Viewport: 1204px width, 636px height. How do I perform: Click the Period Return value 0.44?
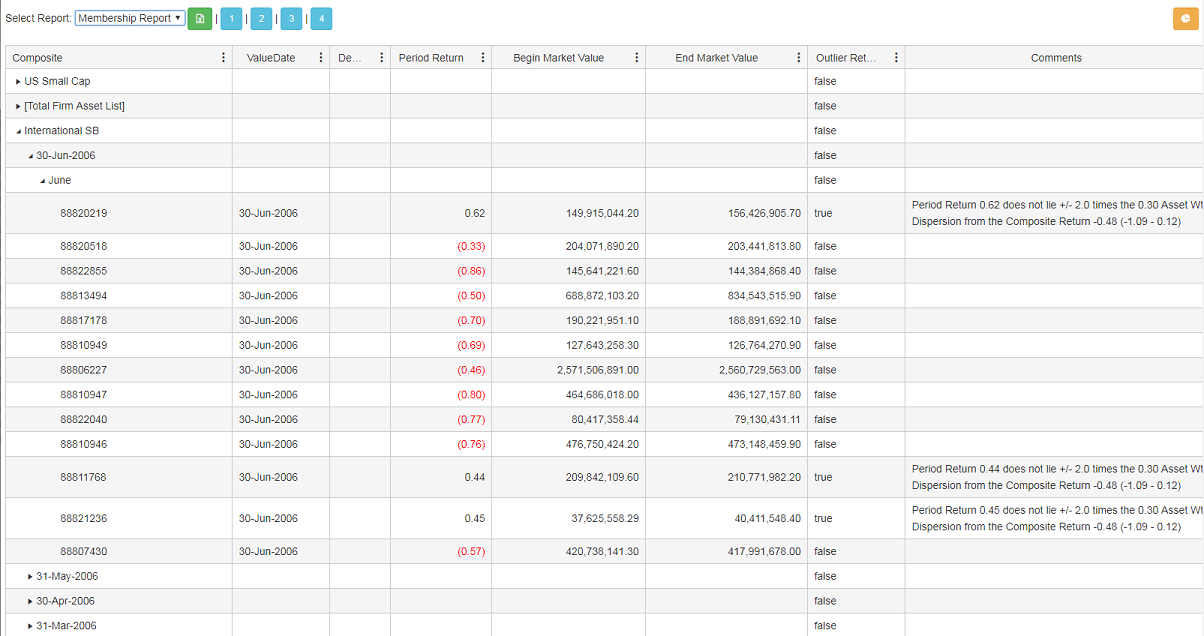(475, 477)
